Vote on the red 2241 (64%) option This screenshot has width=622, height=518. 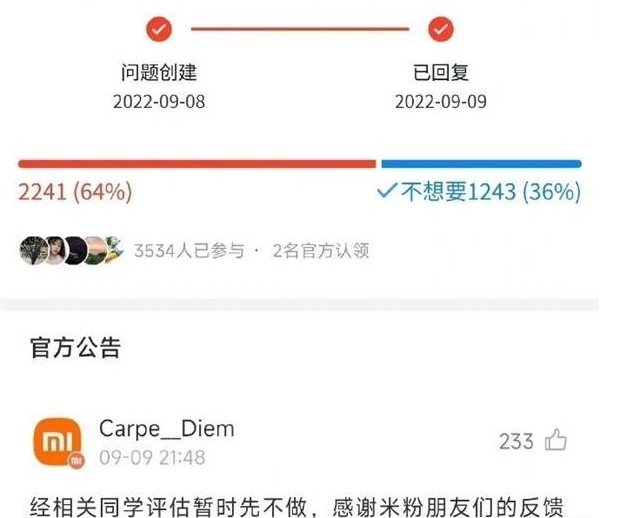click(x=75, y=192)
